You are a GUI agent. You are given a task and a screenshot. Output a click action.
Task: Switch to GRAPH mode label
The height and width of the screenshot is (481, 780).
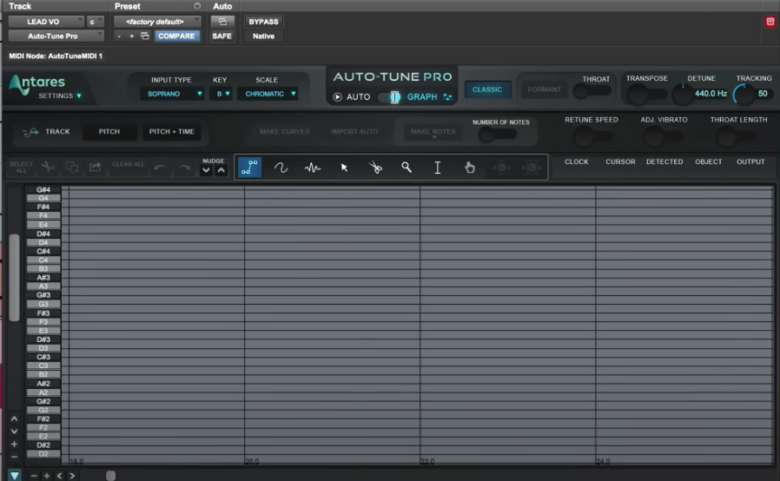422,96
